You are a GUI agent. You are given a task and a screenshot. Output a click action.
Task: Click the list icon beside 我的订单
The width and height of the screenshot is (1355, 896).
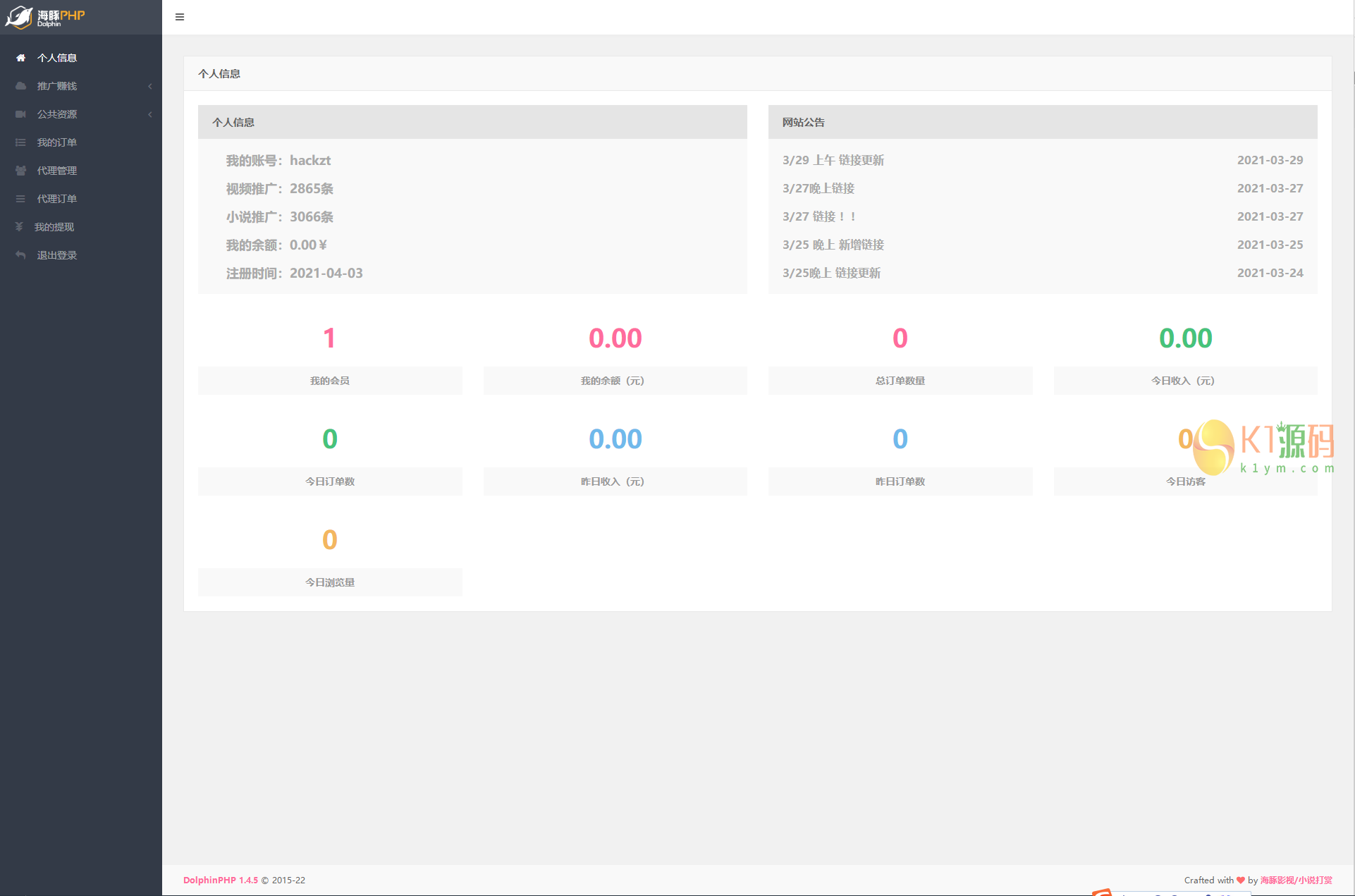point(20,142)
